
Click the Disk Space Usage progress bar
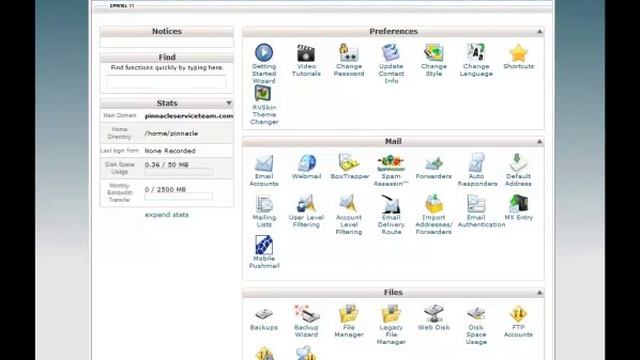[178, 172]
